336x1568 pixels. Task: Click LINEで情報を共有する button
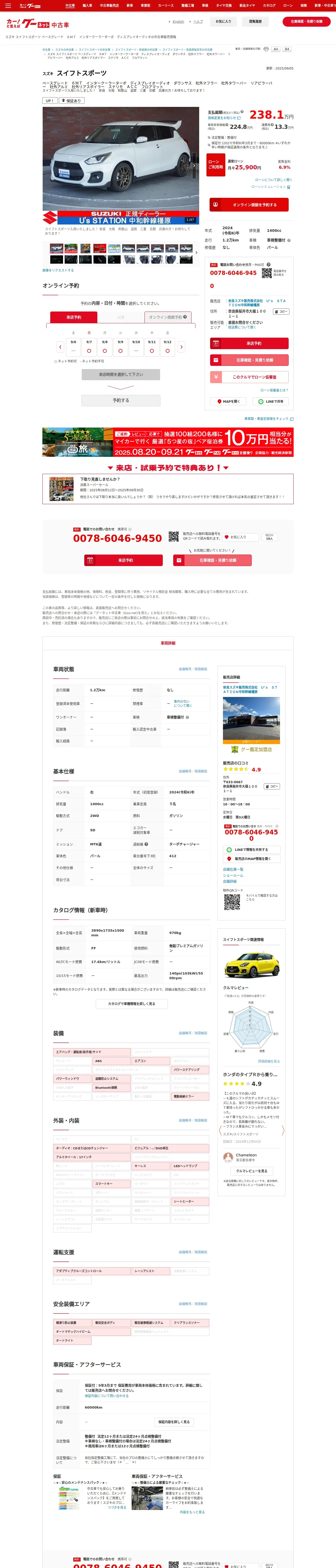tap(251, 850)
